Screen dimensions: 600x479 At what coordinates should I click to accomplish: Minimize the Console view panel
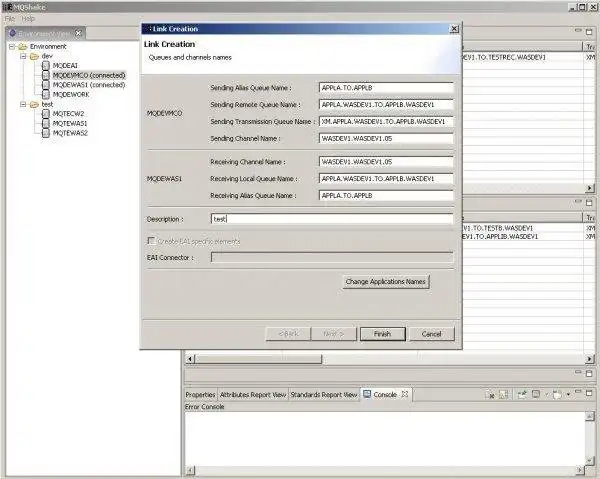tap(578, 391)
